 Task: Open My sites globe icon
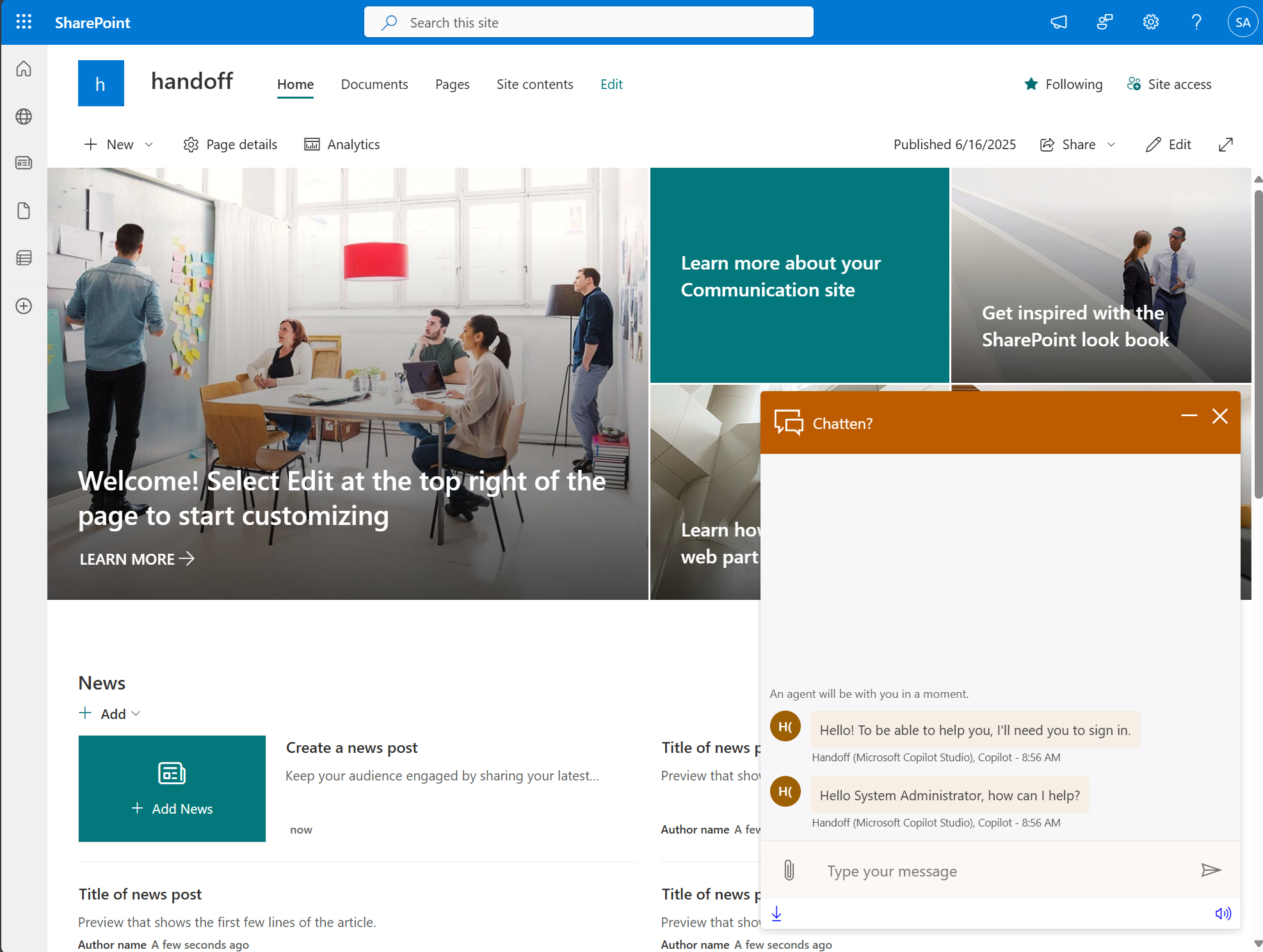[x=24, y=117]
